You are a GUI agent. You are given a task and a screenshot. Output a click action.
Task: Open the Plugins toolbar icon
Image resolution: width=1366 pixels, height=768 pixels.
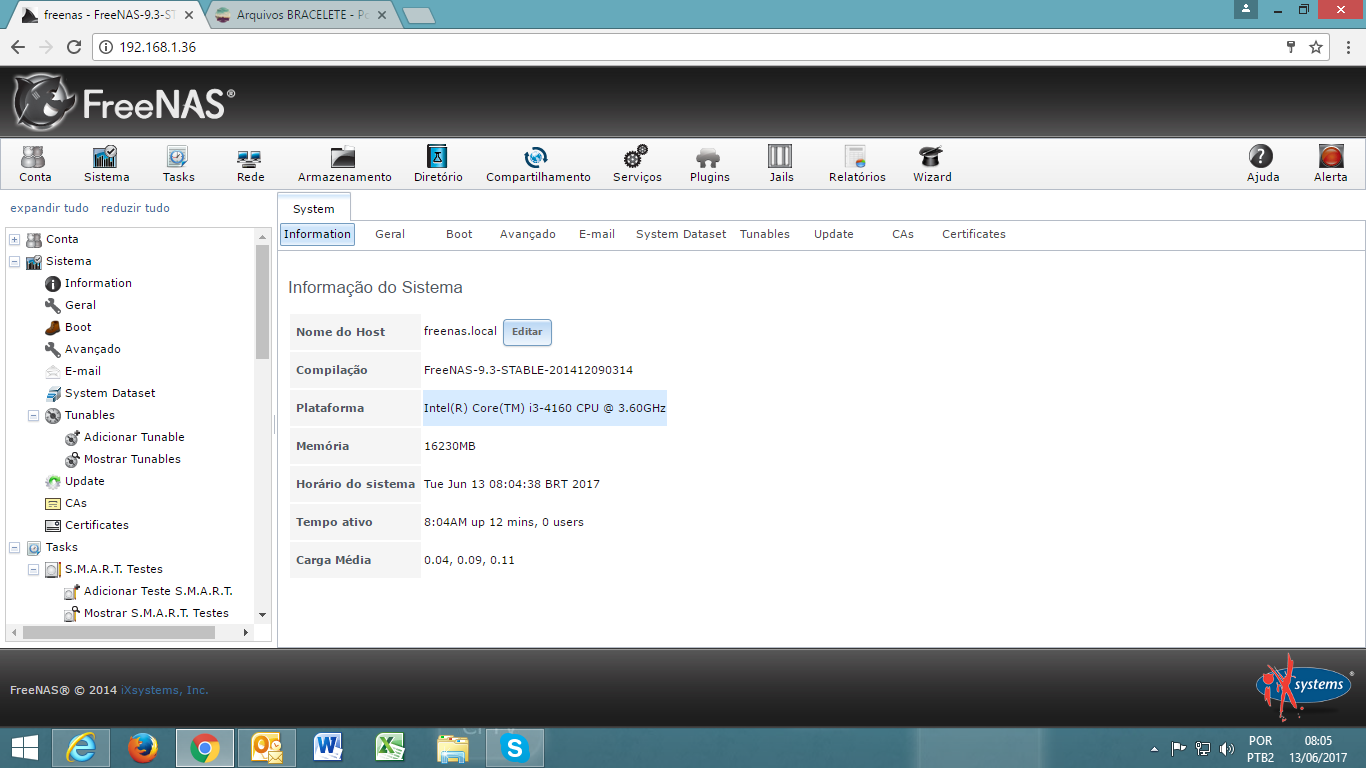pos(709,164)
